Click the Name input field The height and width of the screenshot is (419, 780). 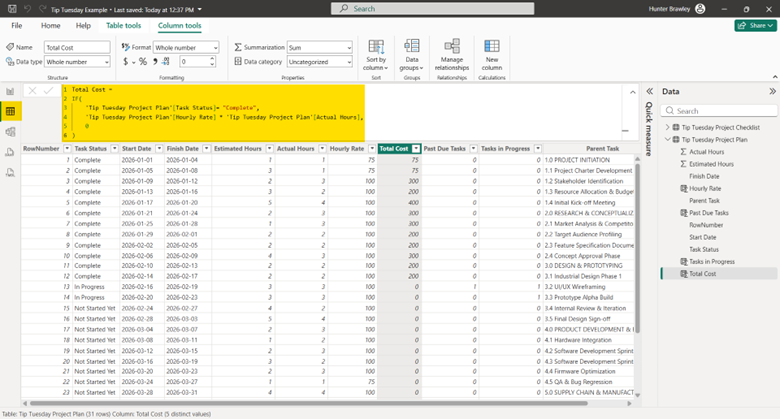click(77, 47)
